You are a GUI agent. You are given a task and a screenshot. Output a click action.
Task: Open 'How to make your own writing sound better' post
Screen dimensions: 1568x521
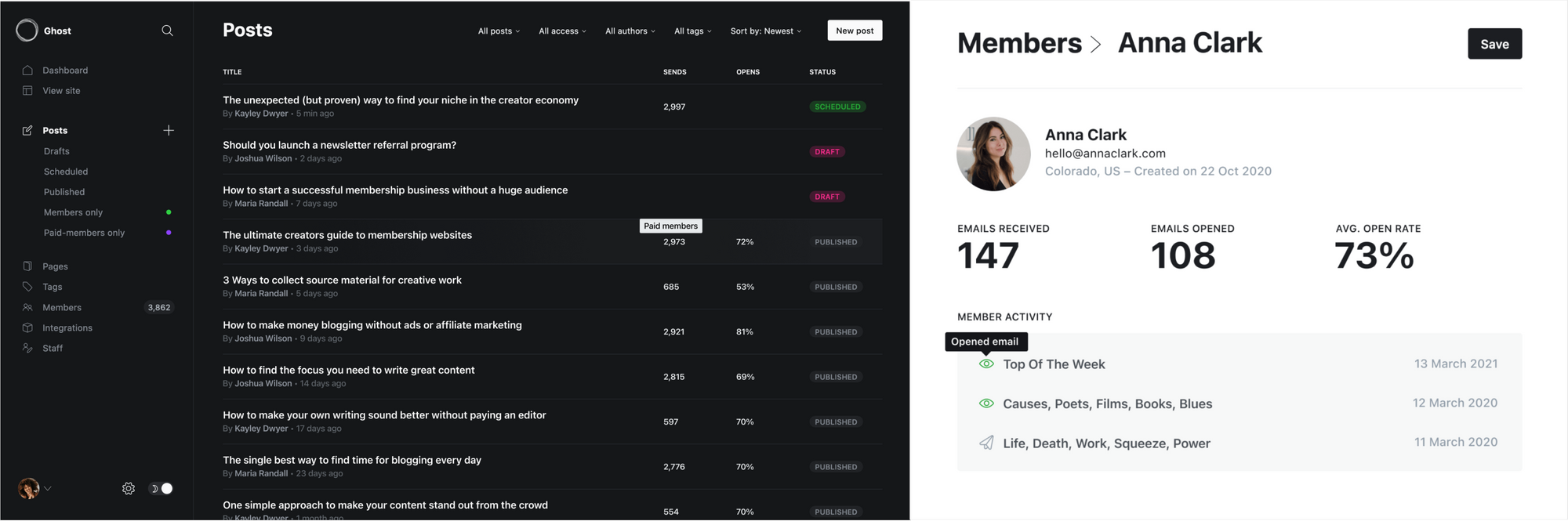click(x=384, y=415)
